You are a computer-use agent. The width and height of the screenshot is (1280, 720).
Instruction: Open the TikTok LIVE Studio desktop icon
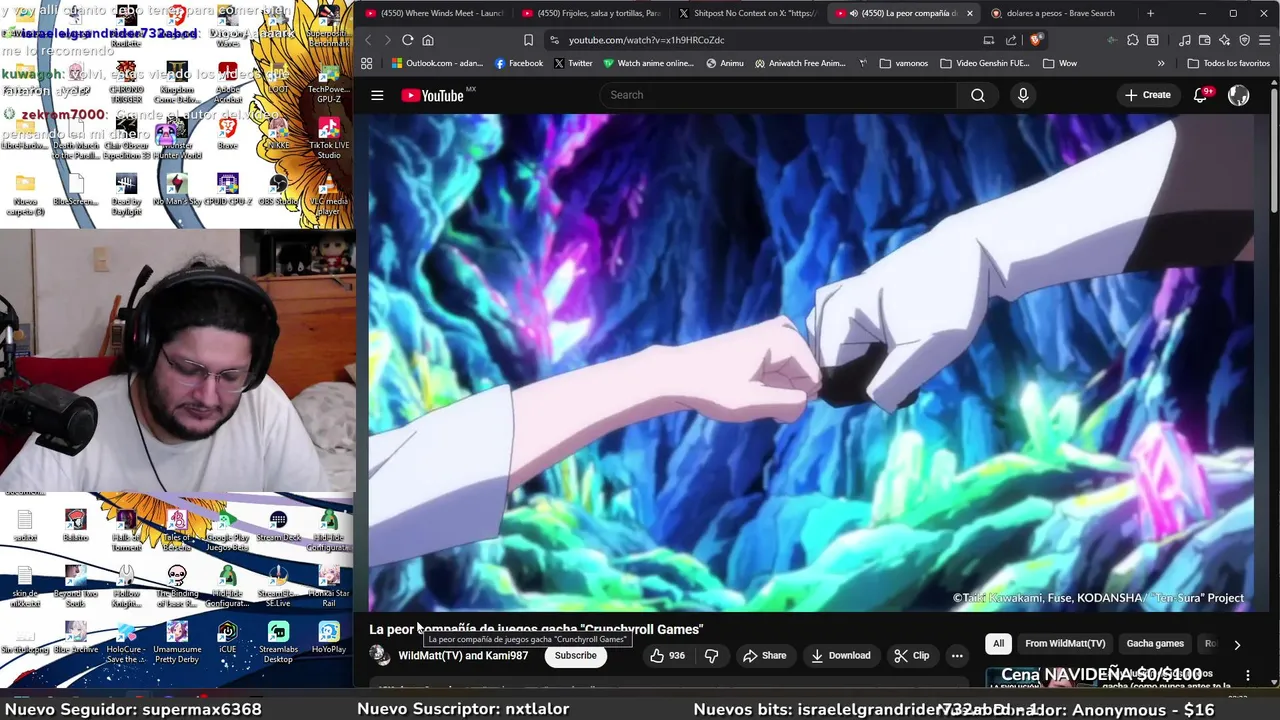(x=329, y=139)
